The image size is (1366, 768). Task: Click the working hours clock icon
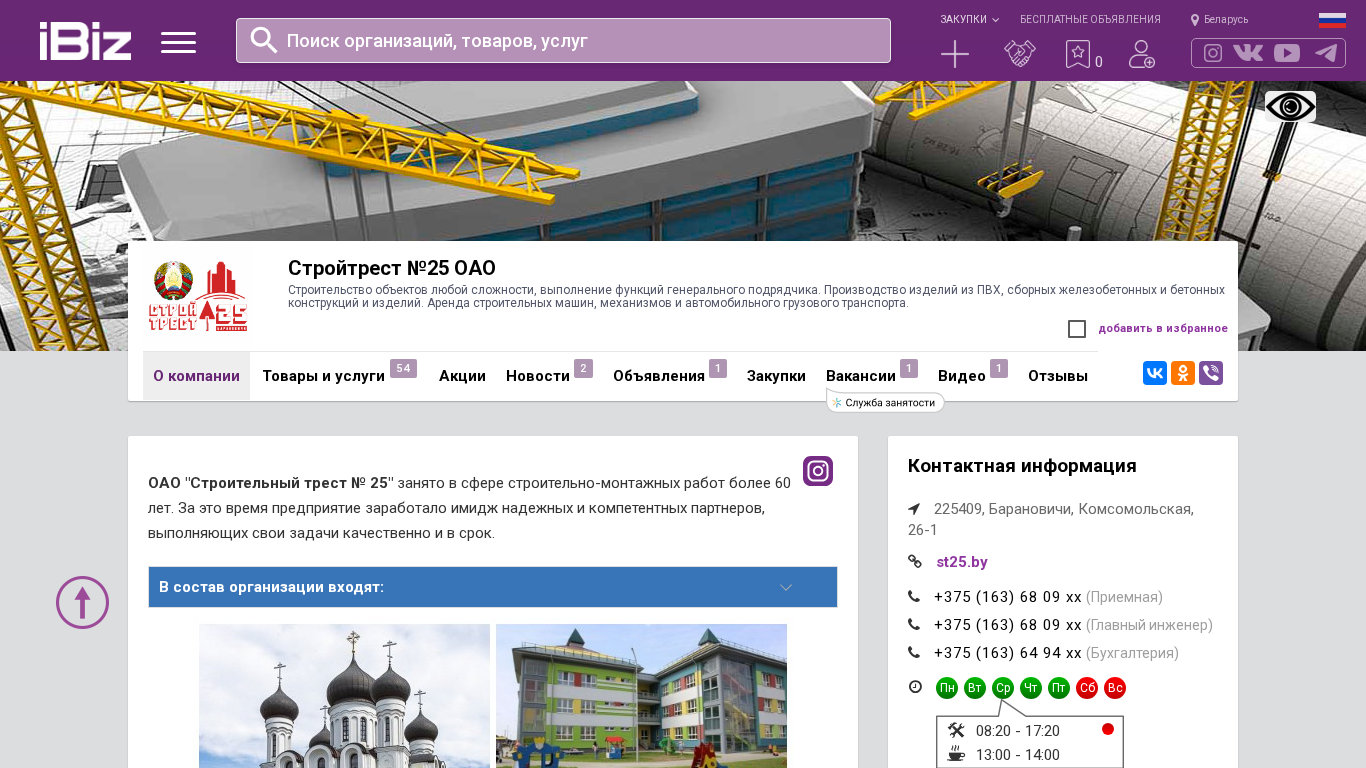tap(915, 687)
